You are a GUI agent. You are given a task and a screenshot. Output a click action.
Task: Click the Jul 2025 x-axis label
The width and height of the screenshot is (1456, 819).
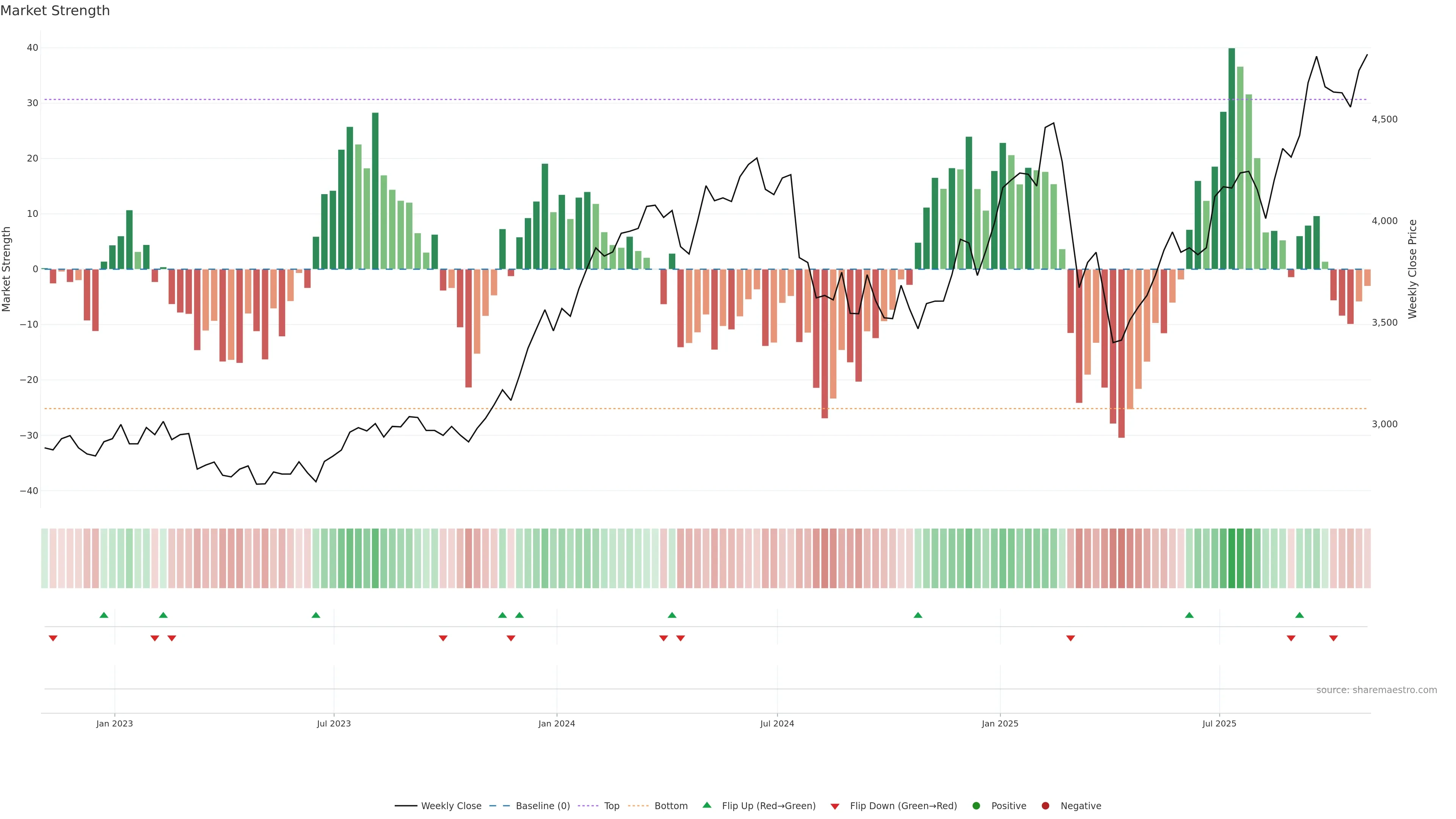1219,723
